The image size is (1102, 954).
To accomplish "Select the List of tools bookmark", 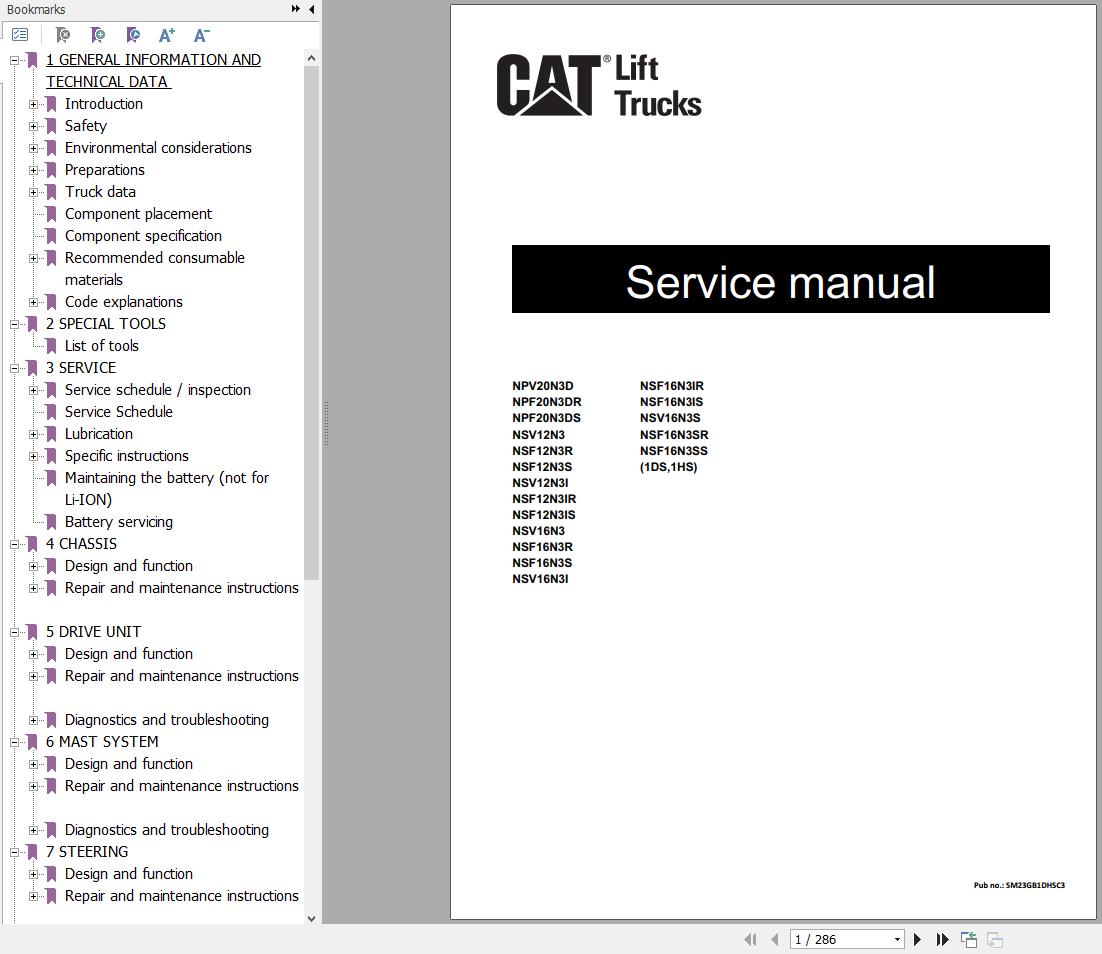I will tap(101, 345).
